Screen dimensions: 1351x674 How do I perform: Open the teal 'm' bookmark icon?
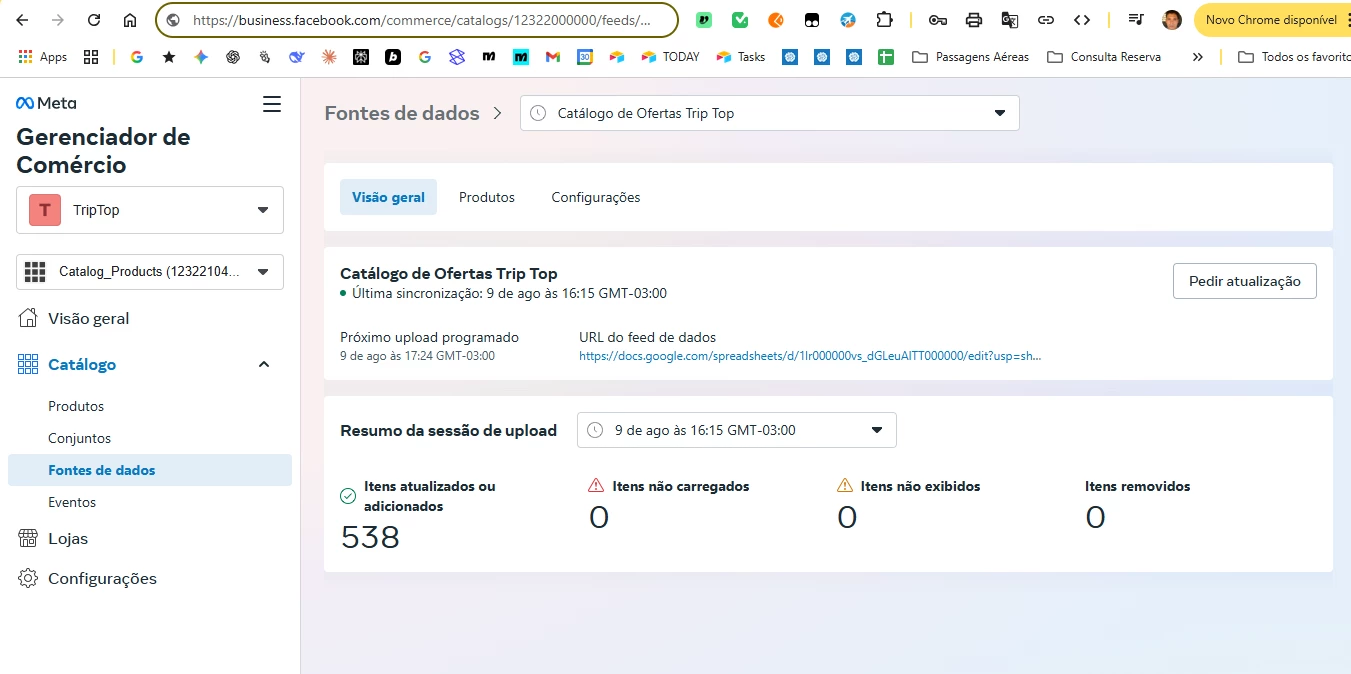(521, 57)
